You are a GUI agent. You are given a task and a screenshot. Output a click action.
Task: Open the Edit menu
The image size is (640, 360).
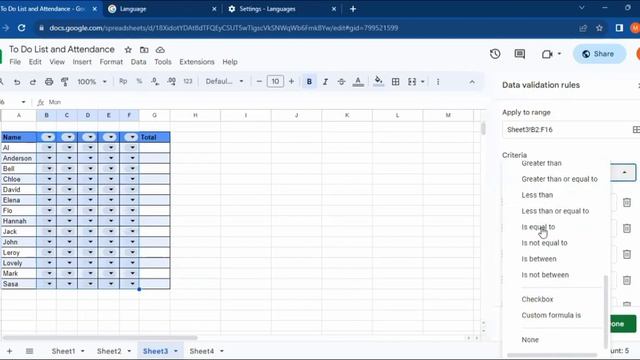coord(35,62)
